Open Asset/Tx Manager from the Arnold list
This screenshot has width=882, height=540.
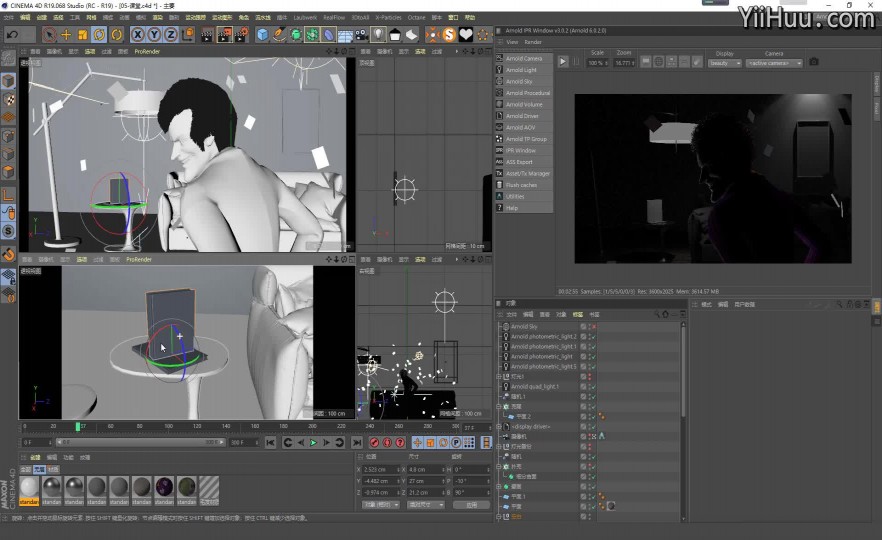pyautogui.click(x=524, y=173)
